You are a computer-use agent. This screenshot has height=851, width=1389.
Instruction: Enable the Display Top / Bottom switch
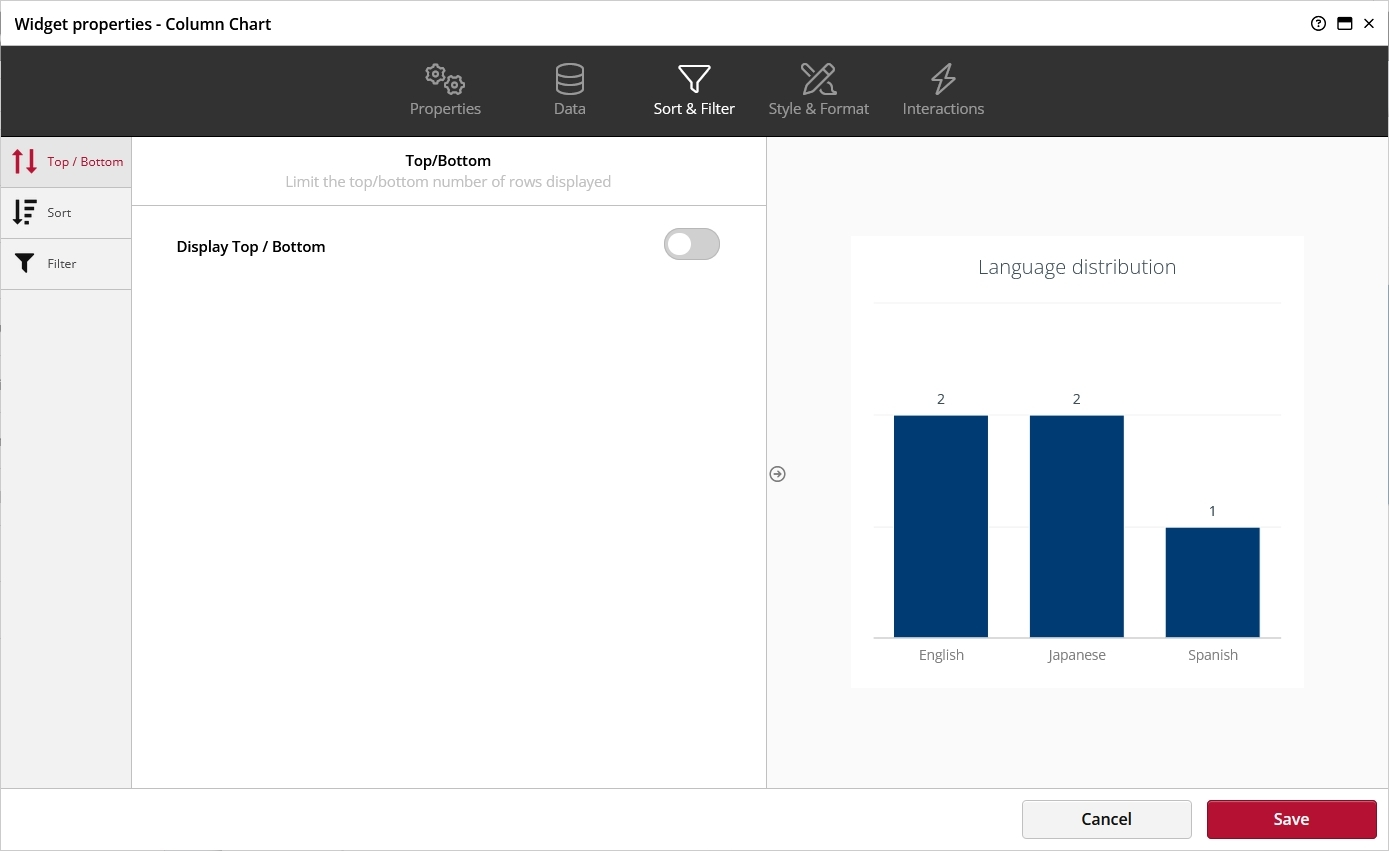tap(692, 244)
